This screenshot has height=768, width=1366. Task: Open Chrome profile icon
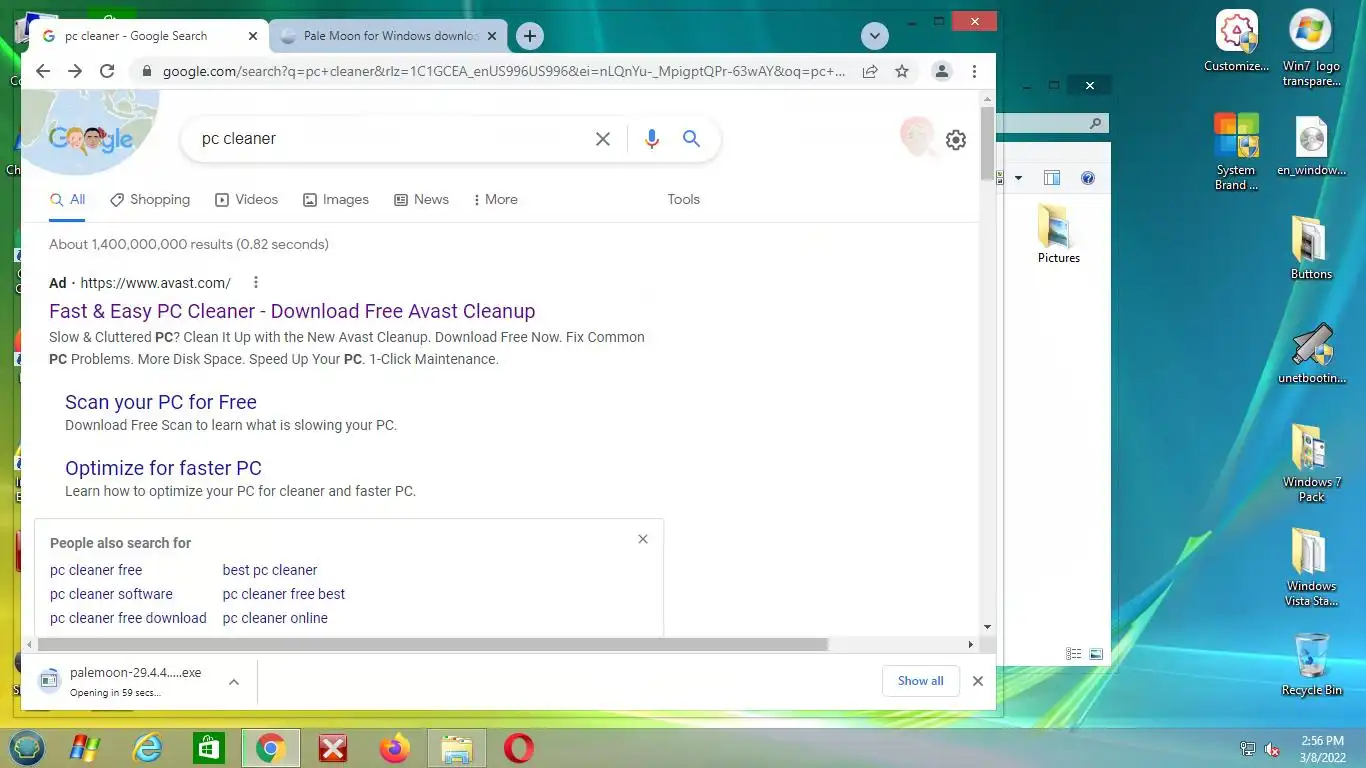pyautogui.click(x=942, y=71)
